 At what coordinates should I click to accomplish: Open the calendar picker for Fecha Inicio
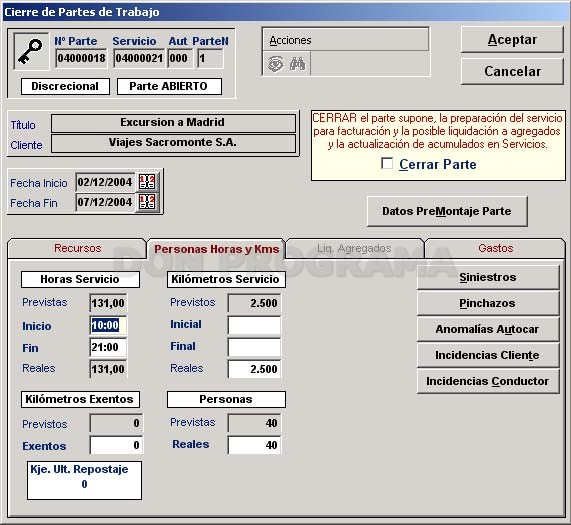coord(147,182)
